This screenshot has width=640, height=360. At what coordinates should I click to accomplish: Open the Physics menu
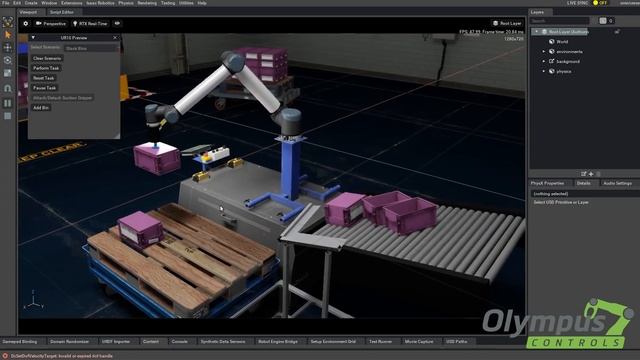(126, 3)
